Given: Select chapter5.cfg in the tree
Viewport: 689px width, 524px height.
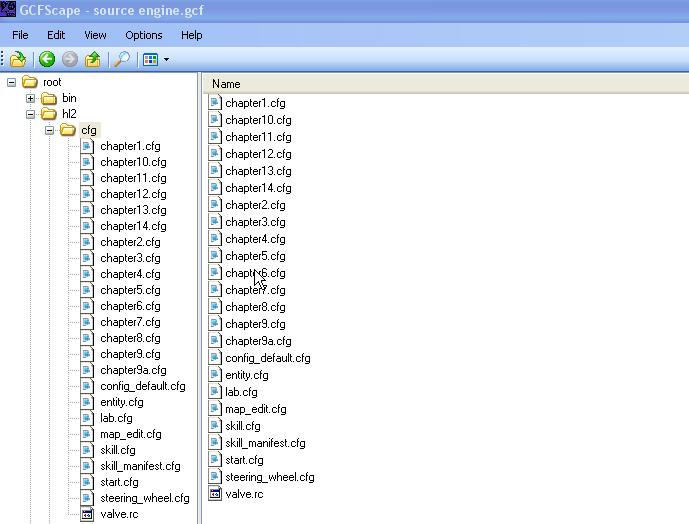Looking at the screenshot, I should click(x=130, y=290).
